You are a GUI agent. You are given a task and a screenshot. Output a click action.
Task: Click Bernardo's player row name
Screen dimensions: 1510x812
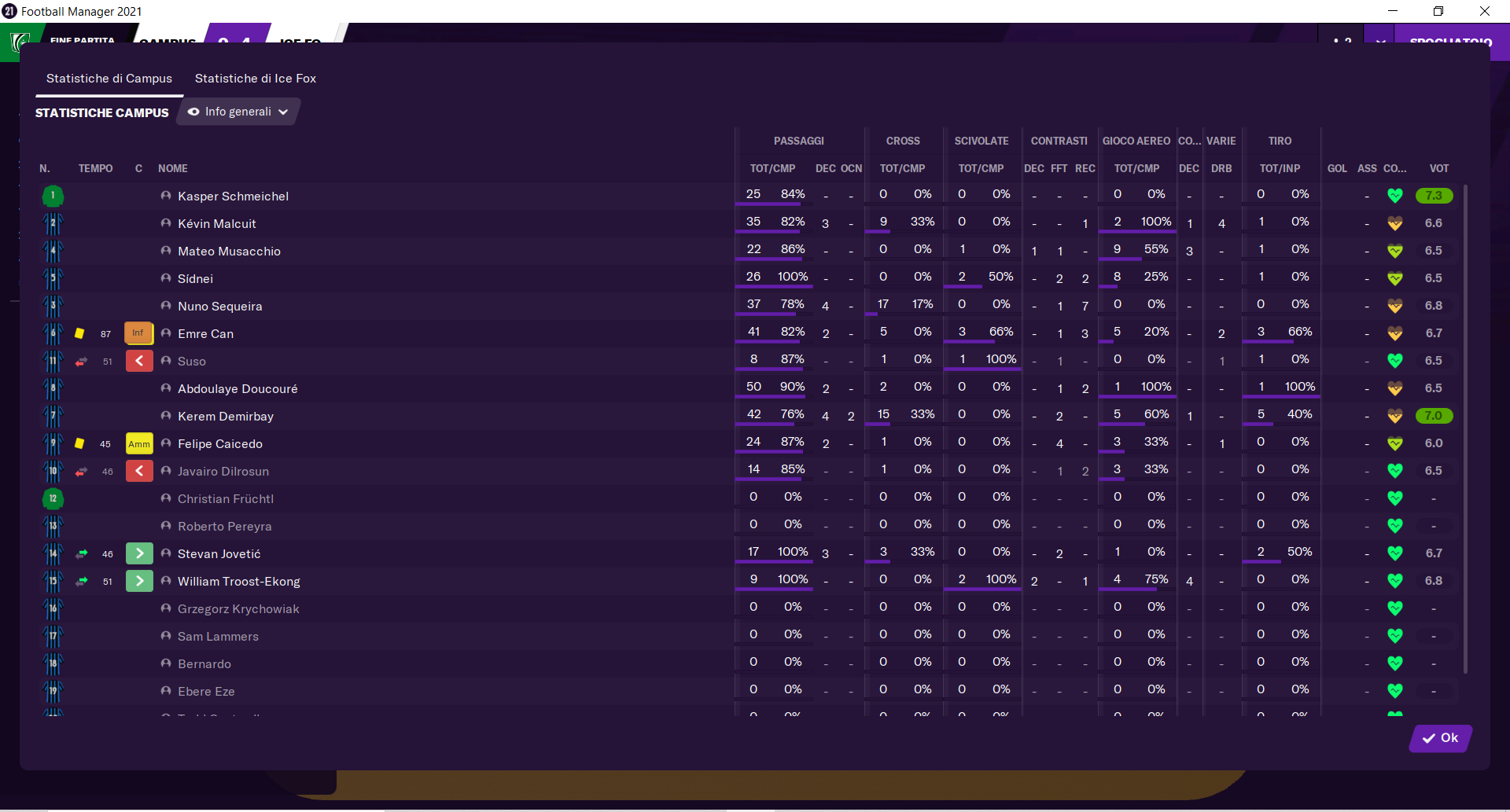click(x=204, y=664)
